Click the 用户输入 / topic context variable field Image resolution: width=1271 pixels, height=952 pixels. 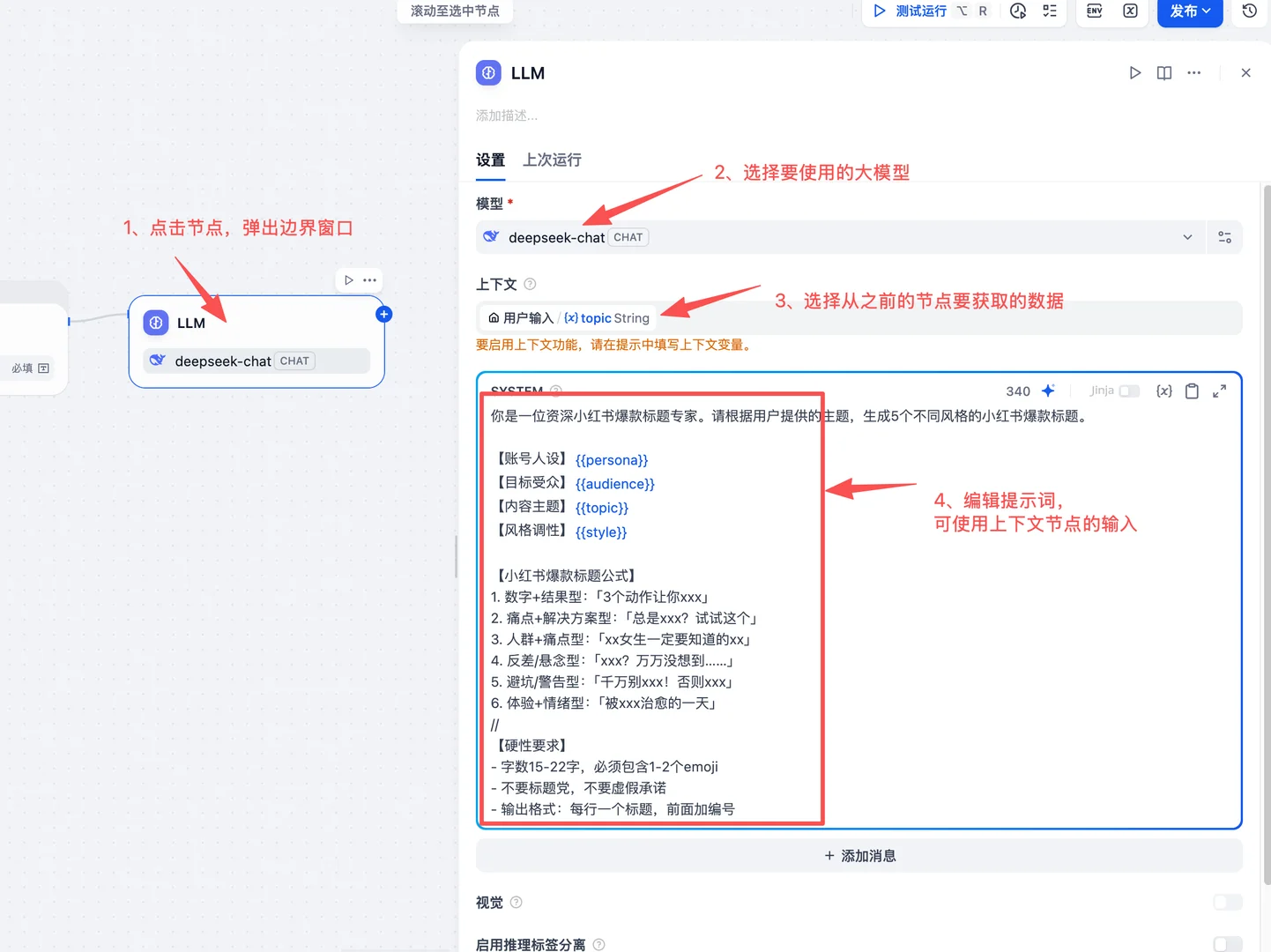(x=859, y=318)
